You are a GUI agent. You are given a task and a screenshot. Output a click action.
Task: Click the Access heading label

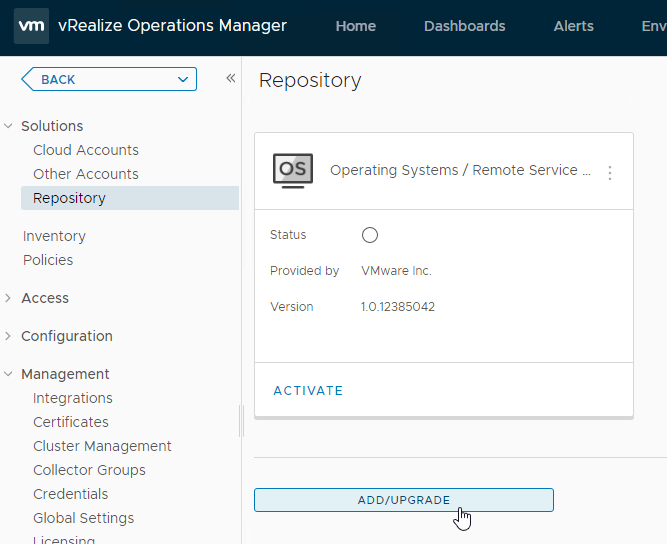pos(45,298)
